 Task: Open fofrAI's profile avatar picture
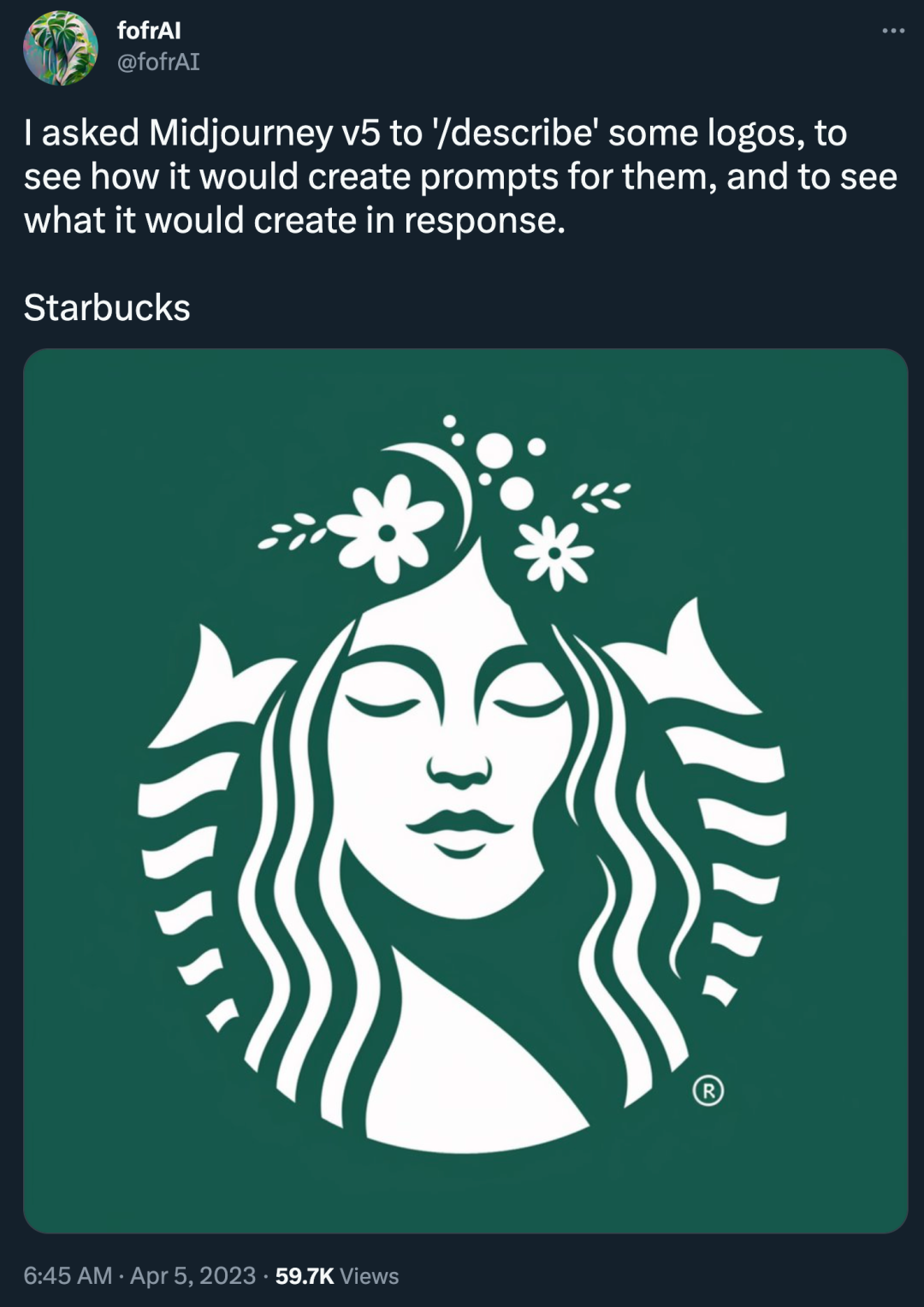60,48
